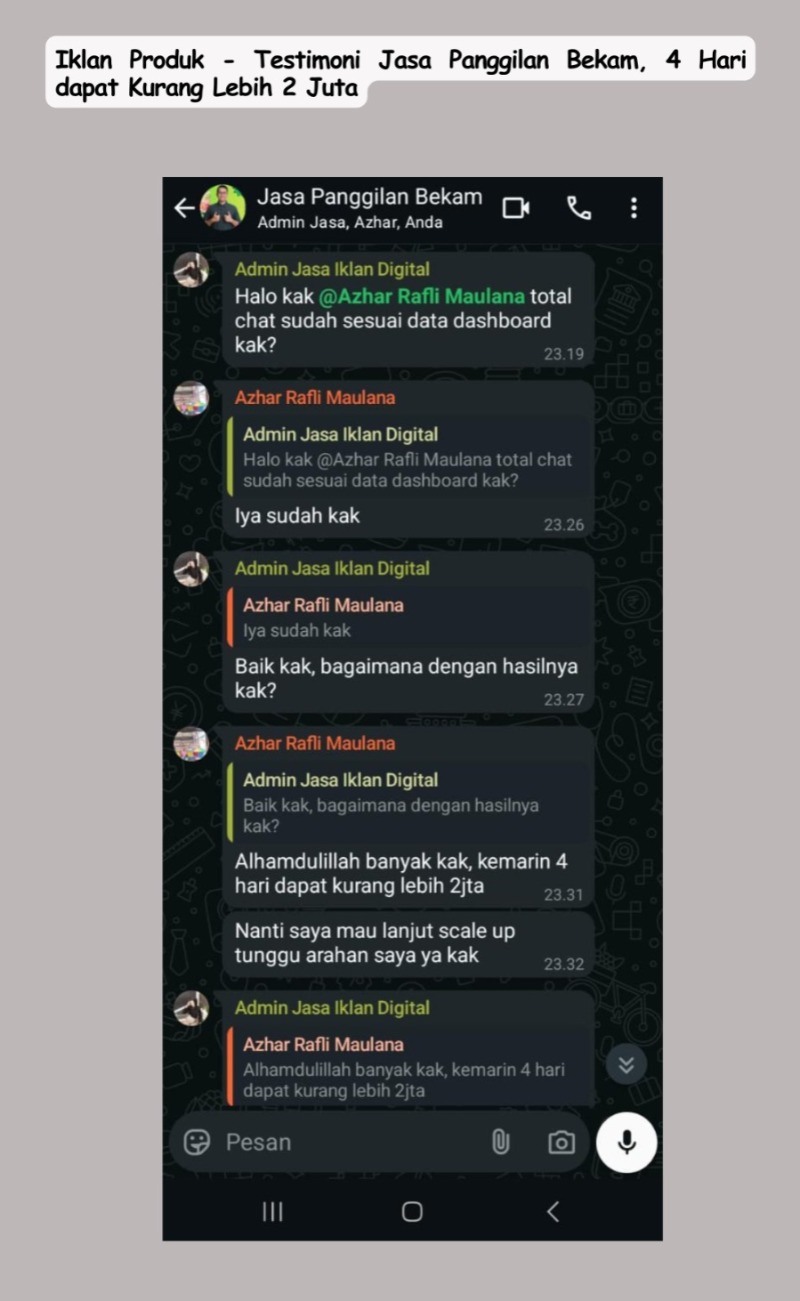
Task: Tap the microphone voice message button
Action: point(627,1142)
